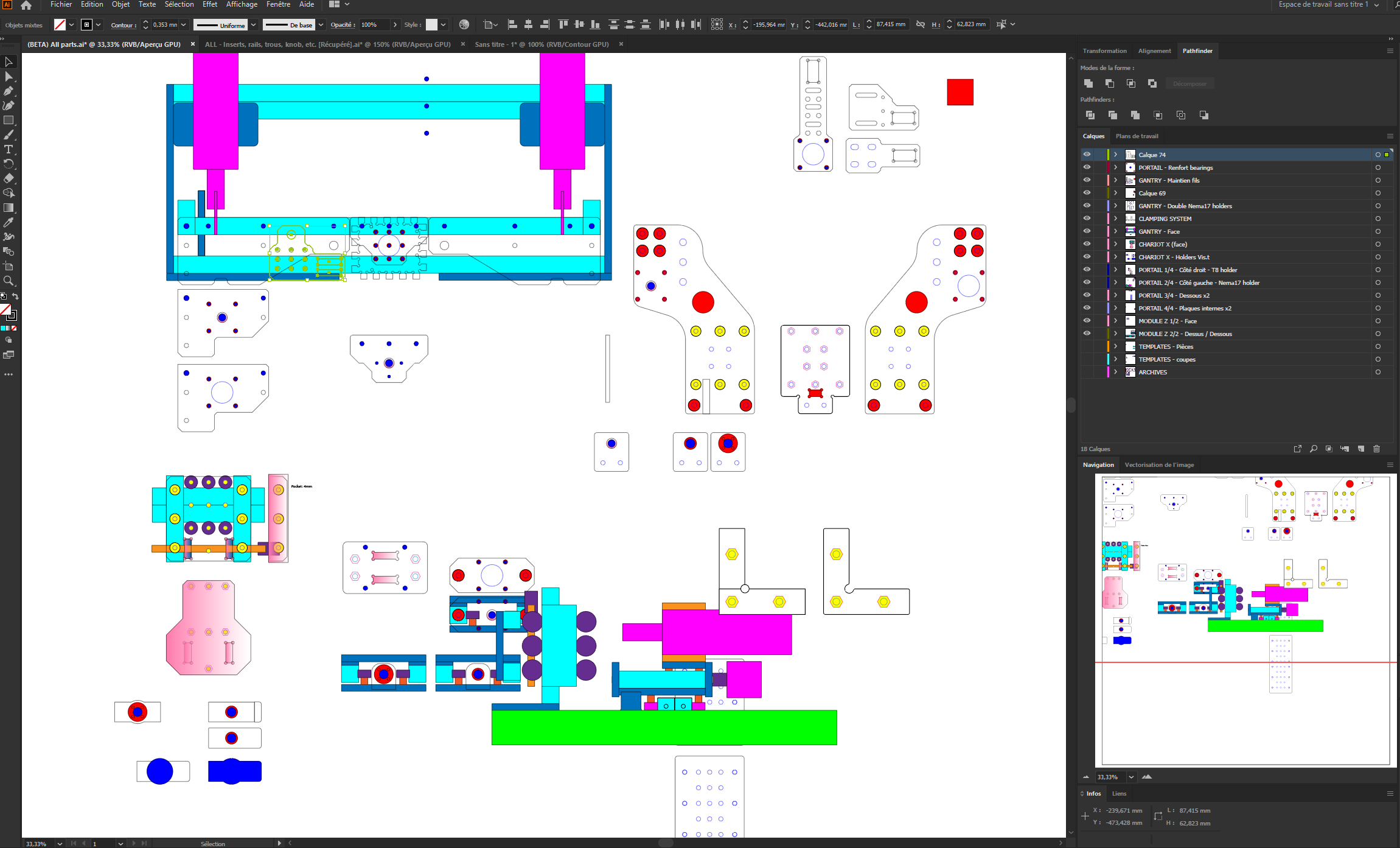
Task: Hide the GANTRY - Face layer
Action: (1087, 231)
